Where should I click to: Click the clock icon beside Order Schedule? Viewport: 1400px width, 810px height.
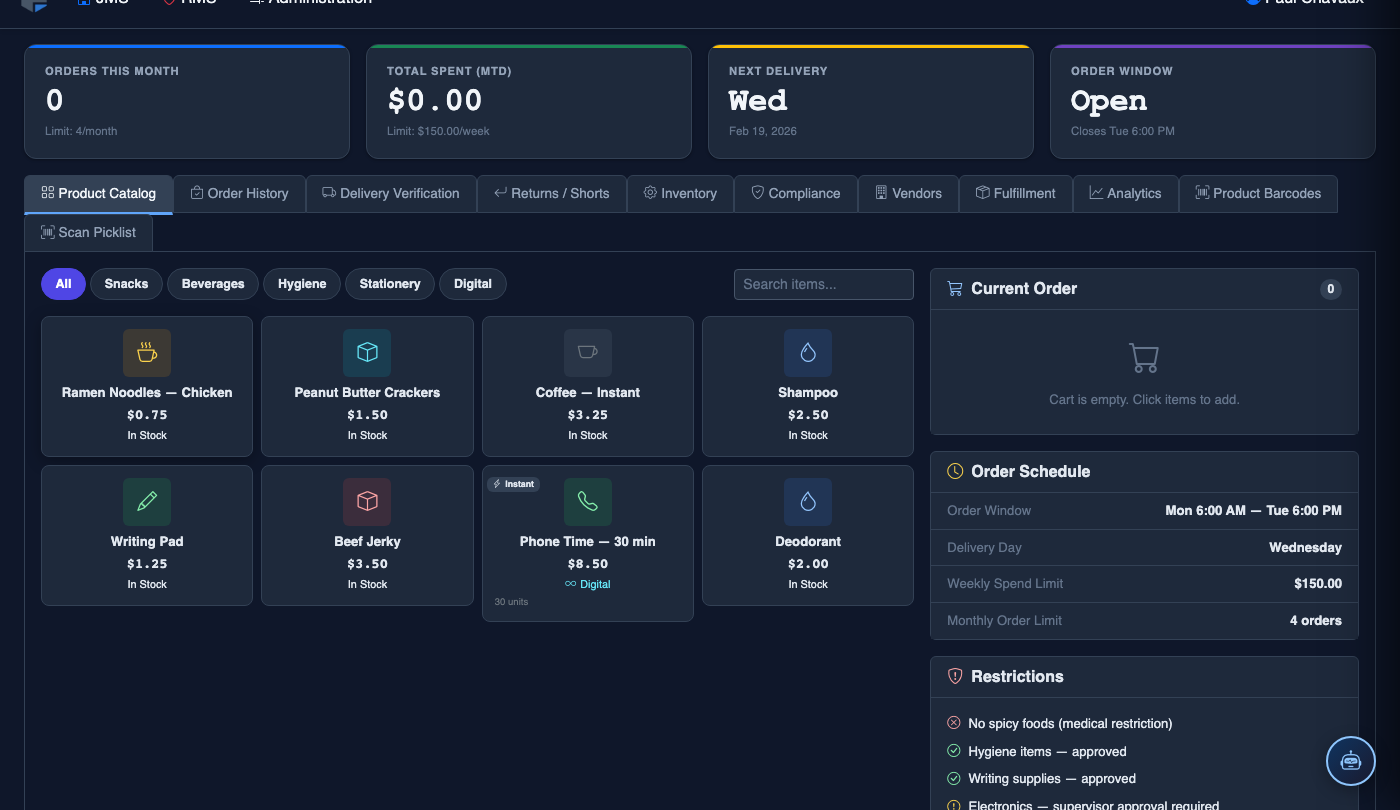click(x=955, y=471)
